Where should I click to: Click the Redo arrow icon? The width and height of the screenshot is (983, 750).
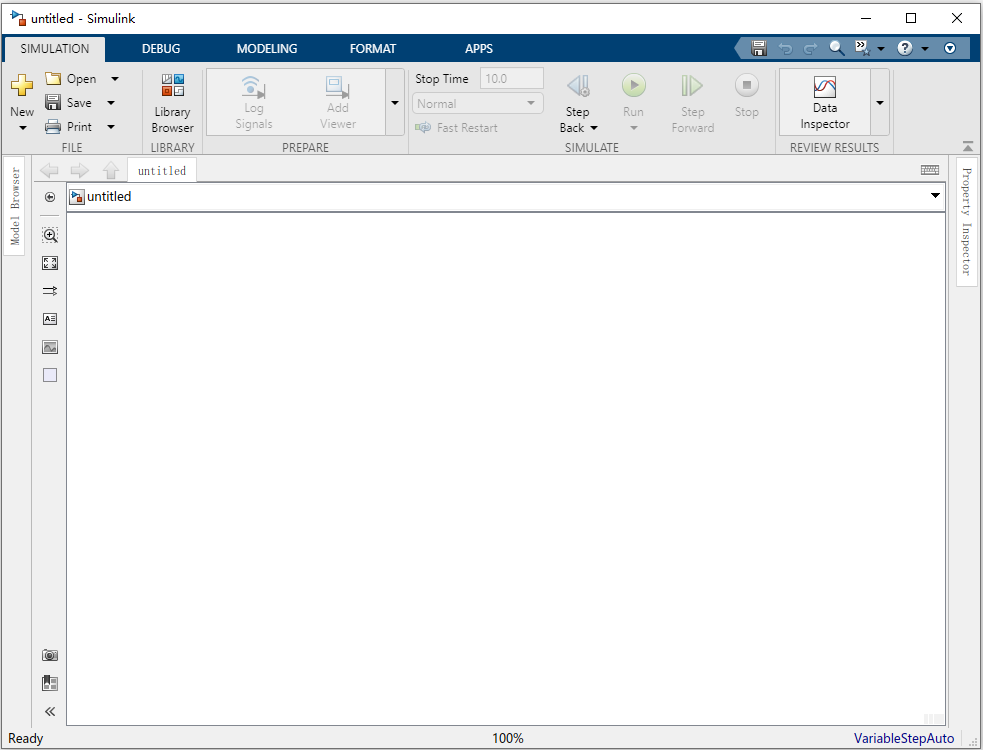811,48
